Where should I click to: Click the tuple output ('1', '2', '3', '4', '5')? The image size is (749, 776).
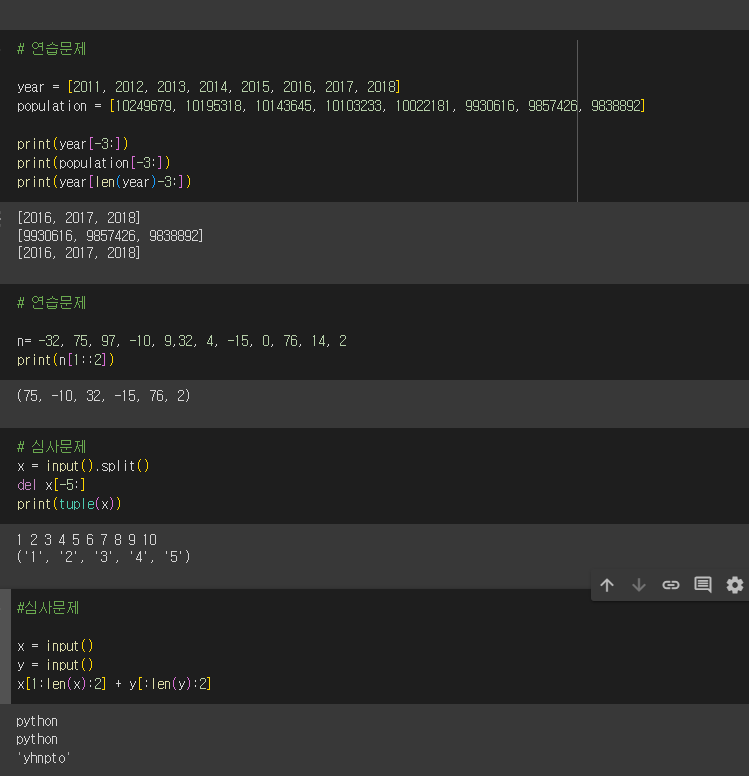click(x=103, y=557)
